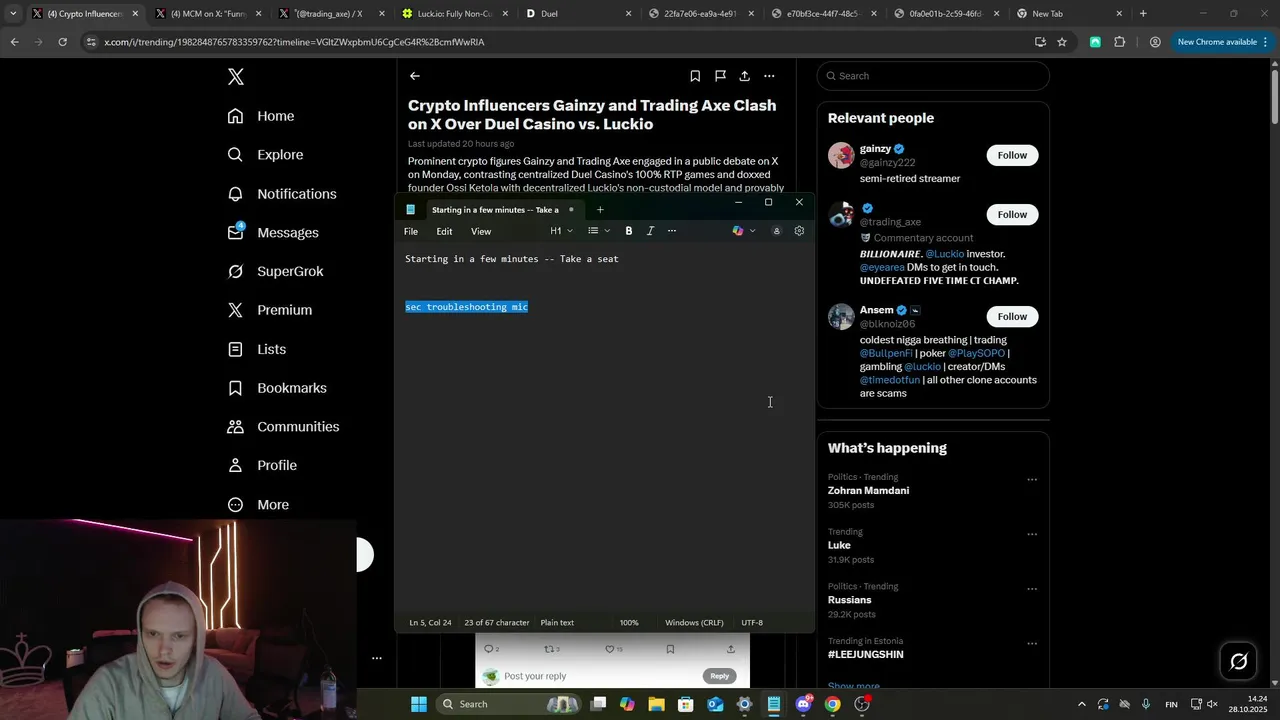Viewport: 1280px width, 720px height.
Task: Click the Chrome address bar
Action: click(x=560, y=42)
